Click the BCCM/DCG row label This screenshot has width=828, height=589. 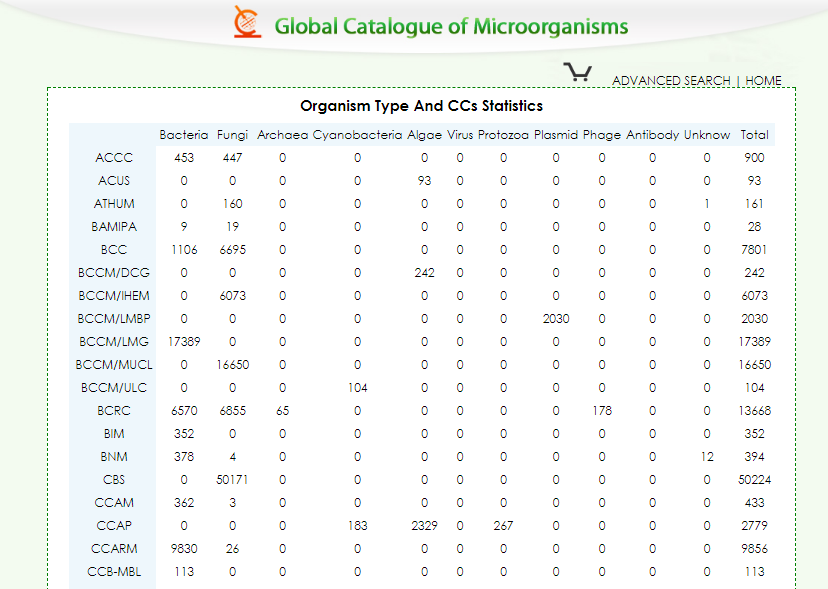[114, 273]
